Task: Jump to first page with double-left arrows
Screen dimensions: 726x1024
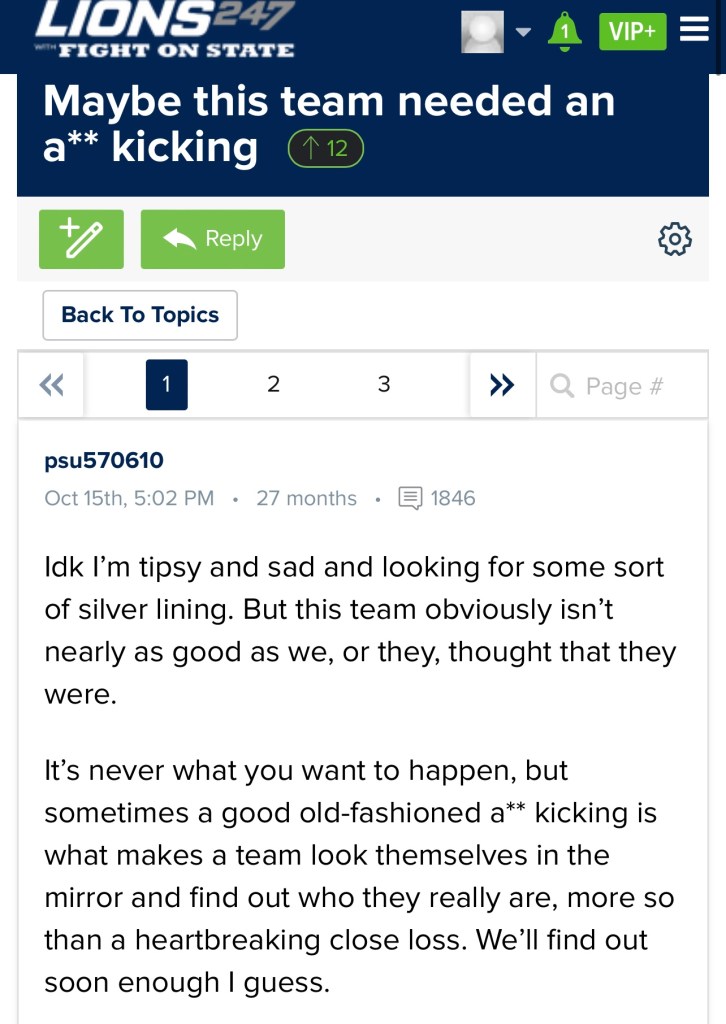Action: tap(51, 385)
